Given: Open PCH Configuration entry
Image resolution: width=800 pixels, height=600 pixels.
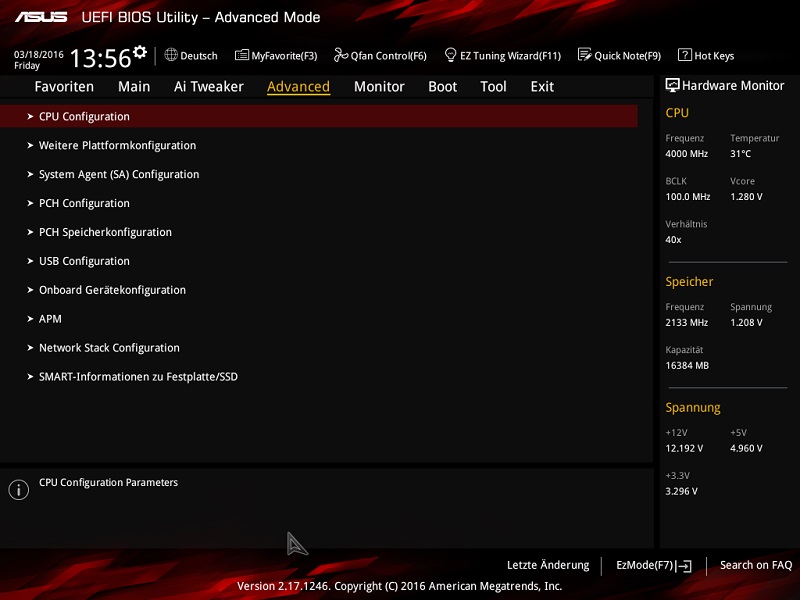Looking at the screenshot, I should click(84, 203).
